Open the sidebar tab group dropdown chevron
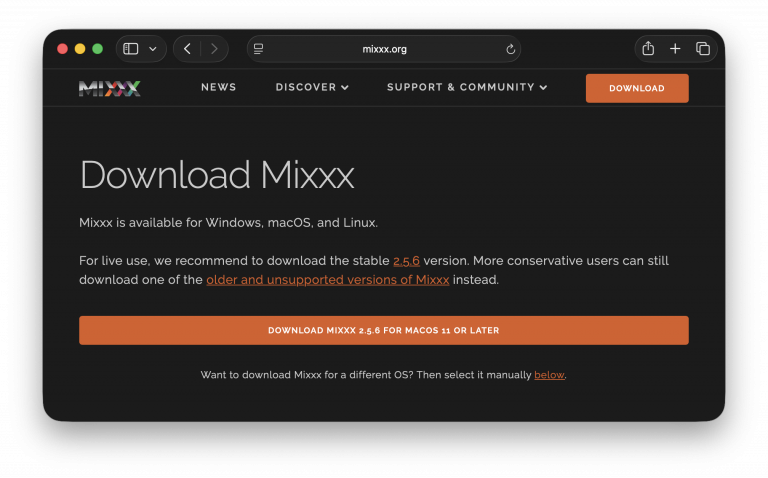 (153, 49)
